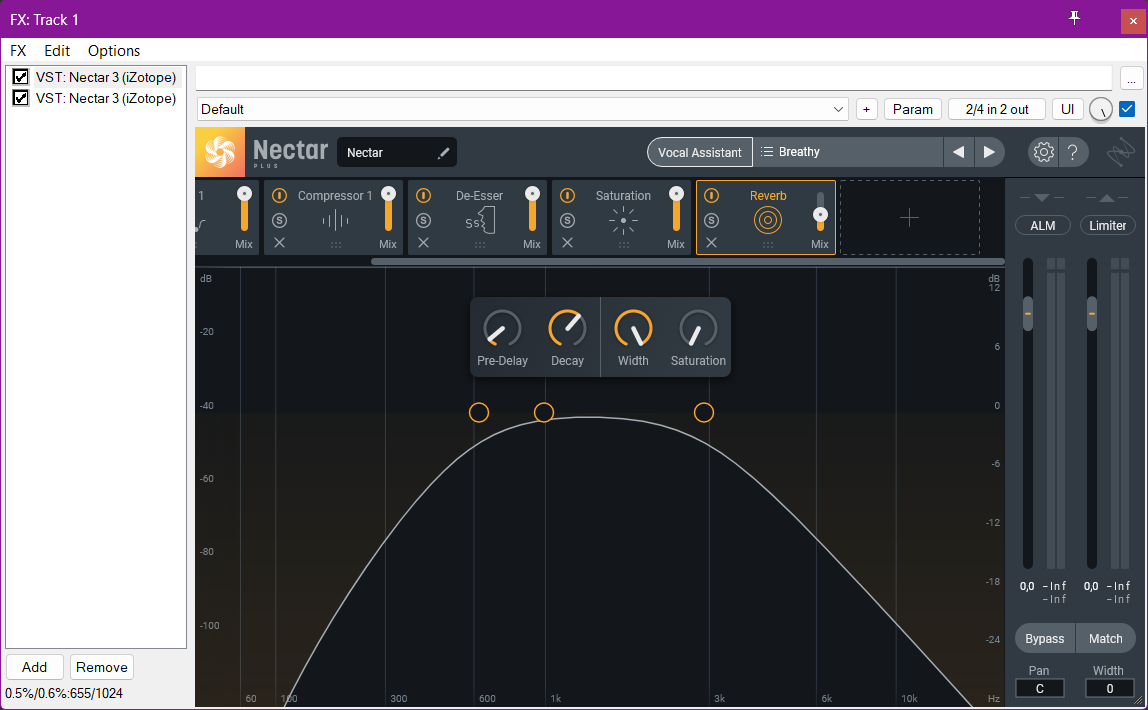Open Nectar settings gear icon

[1043, 152]
